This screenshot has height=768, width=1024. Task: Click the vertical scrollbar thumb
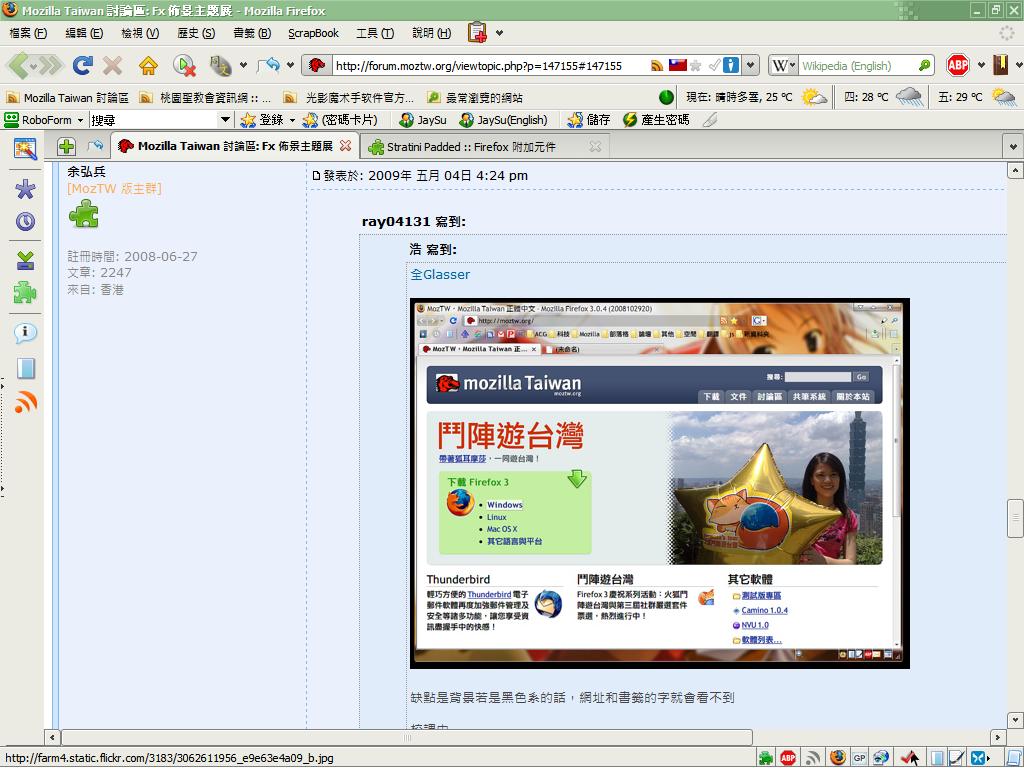1014,517
